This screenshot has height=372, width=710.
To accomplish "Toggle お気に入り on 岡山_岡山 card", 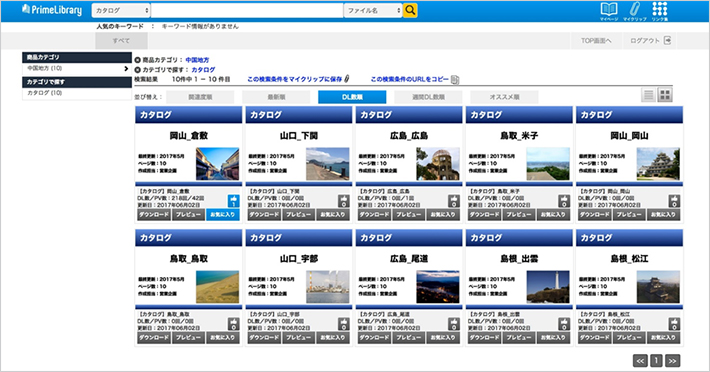I will point(663,215).
